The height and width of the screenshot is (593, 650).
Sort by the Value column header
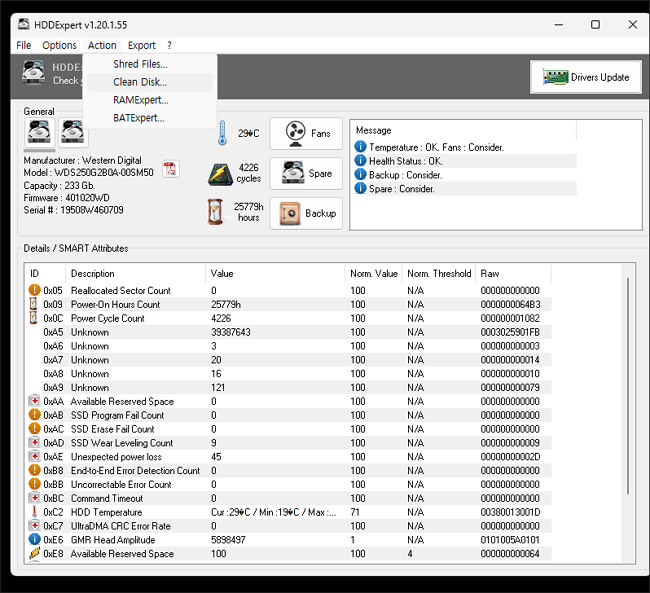[x=275, y=274]
